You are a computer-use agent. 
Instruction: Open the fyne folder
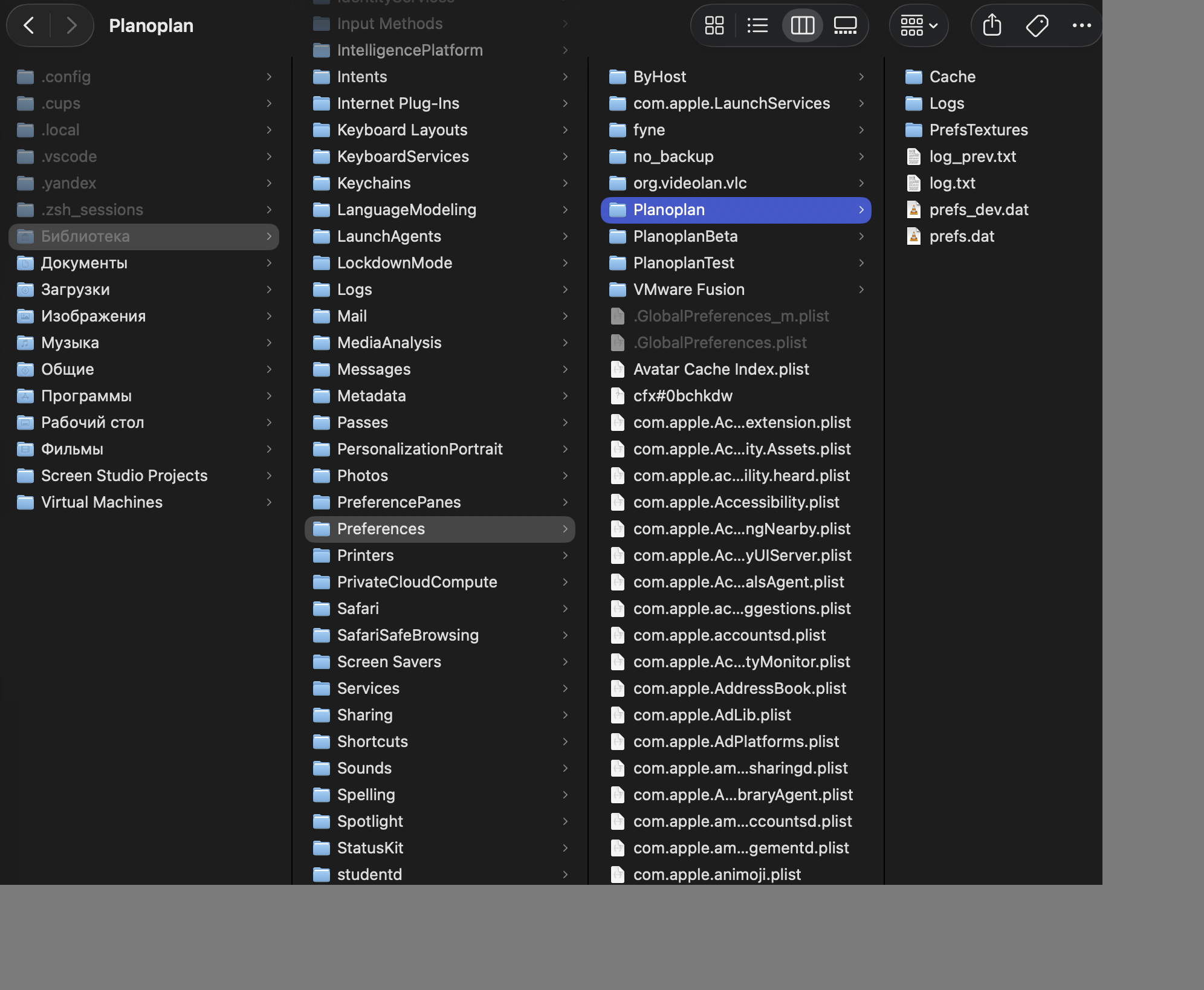coord(649,129)
